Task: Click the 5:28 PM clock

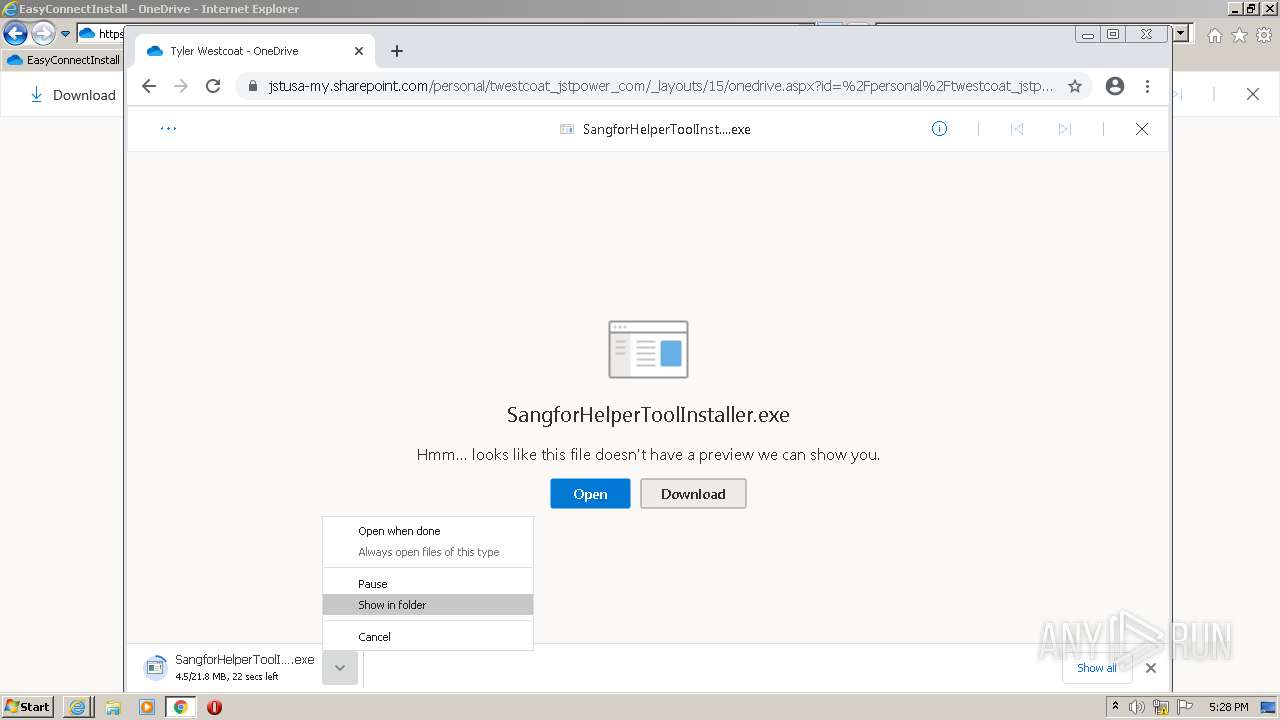Action: (x=1228, y=707)
